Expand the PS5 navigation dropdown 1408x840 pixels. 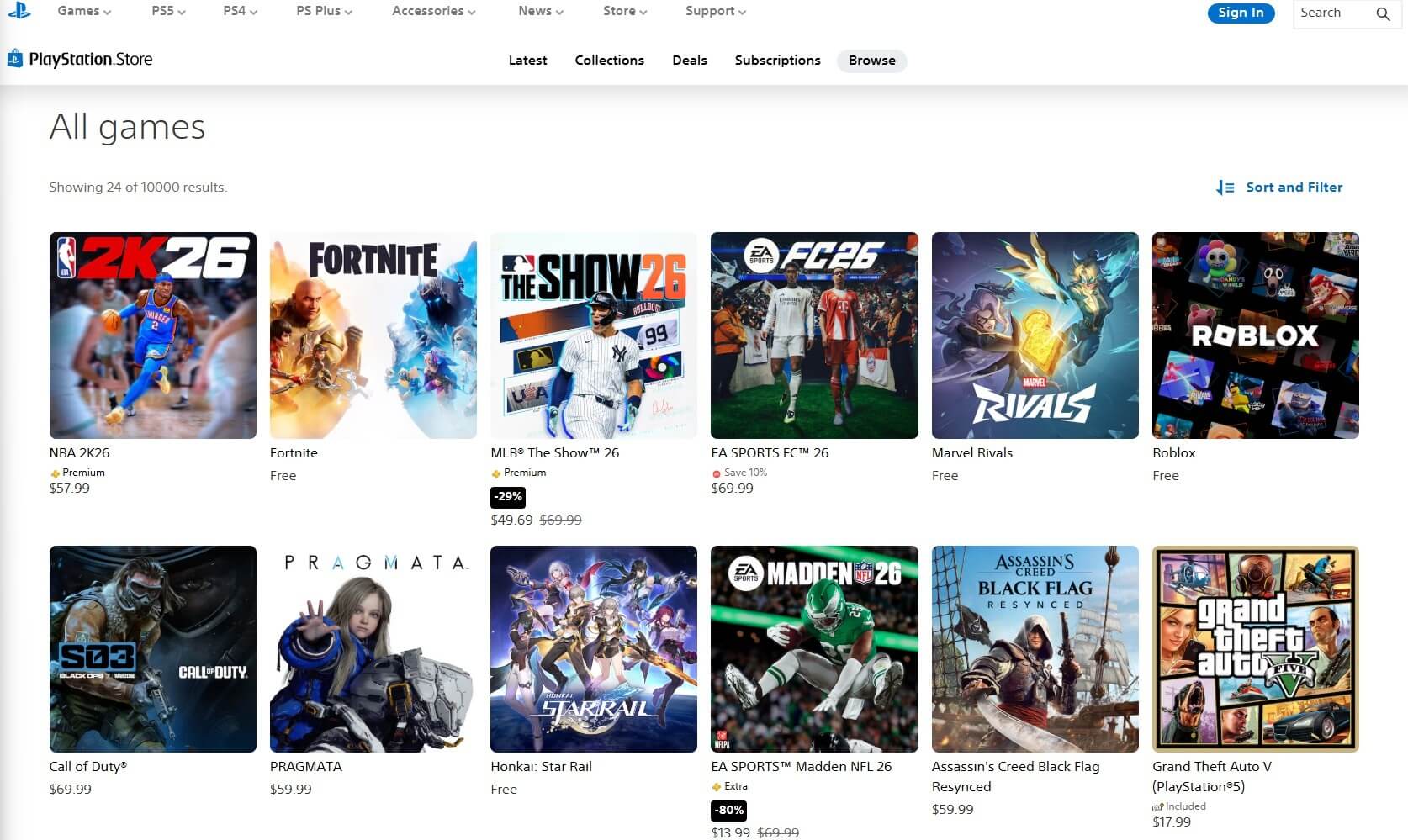coord(168,11)
